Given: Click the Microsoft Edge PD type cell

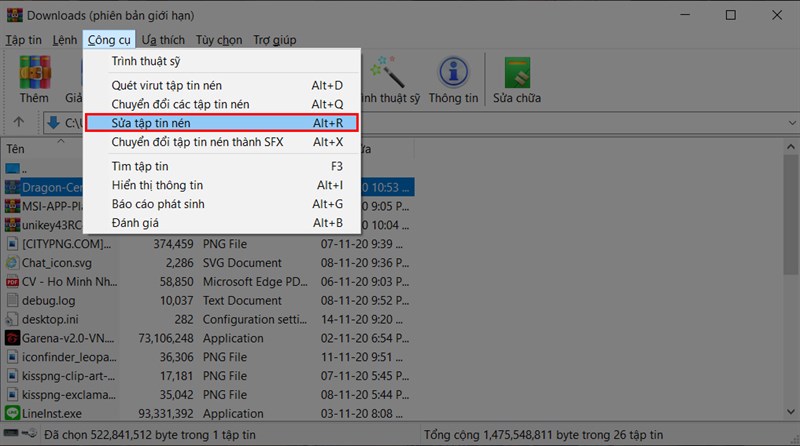Looking at the screenshot, I should [x=255, y=282].
